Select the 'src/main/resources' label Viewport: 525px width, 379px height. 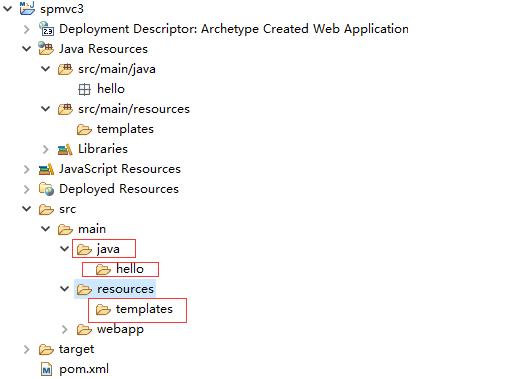134,109
